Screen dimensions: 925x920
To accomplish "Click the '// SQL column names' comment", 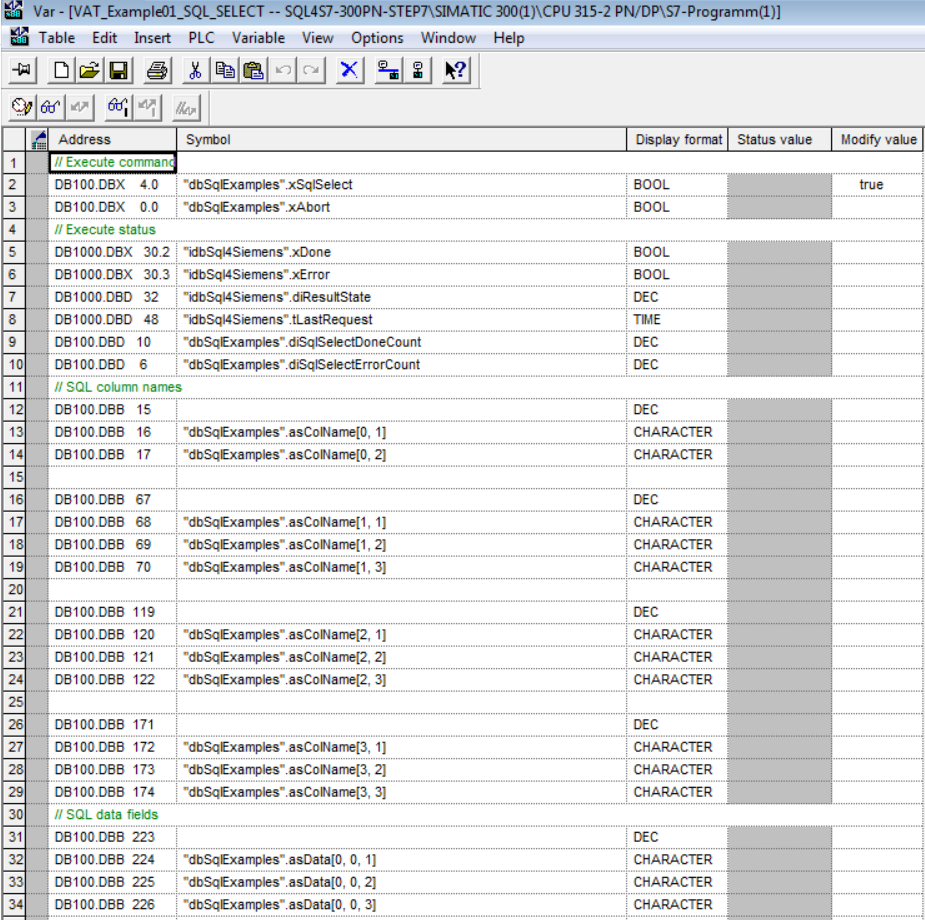I will (118, 387).
